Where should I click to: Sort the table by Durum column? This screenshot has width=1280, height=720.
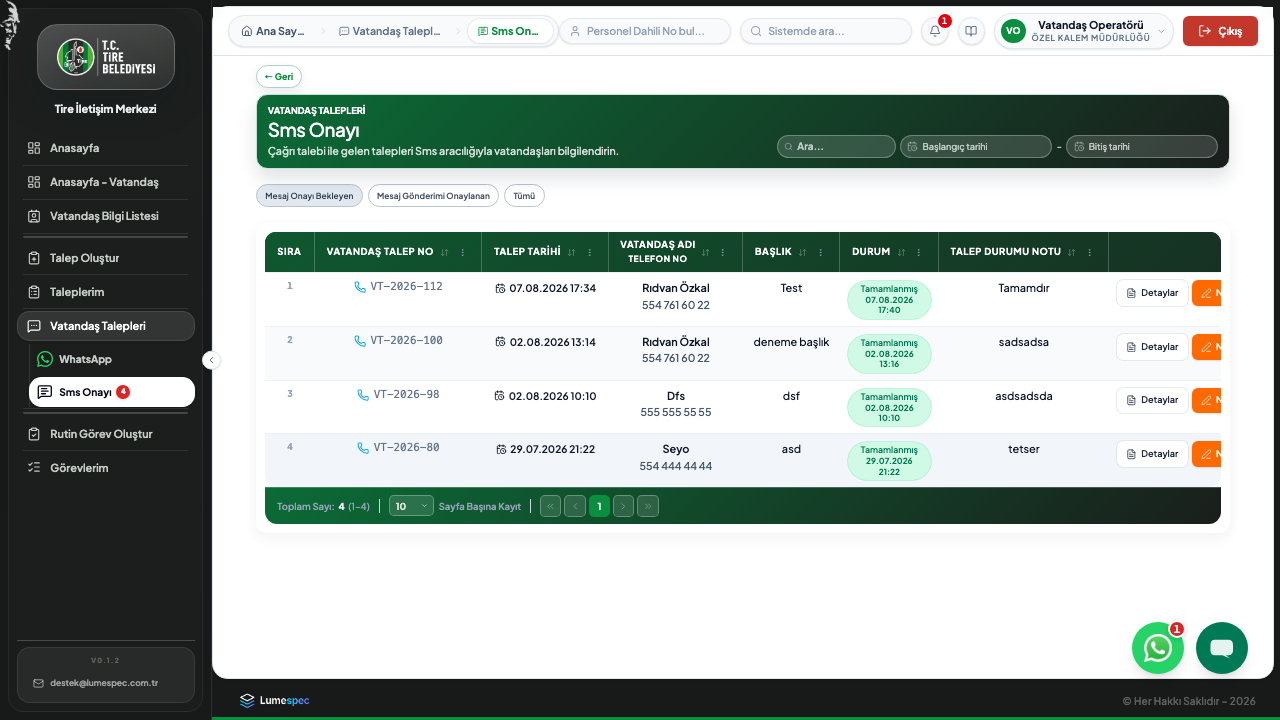point(902,252)
